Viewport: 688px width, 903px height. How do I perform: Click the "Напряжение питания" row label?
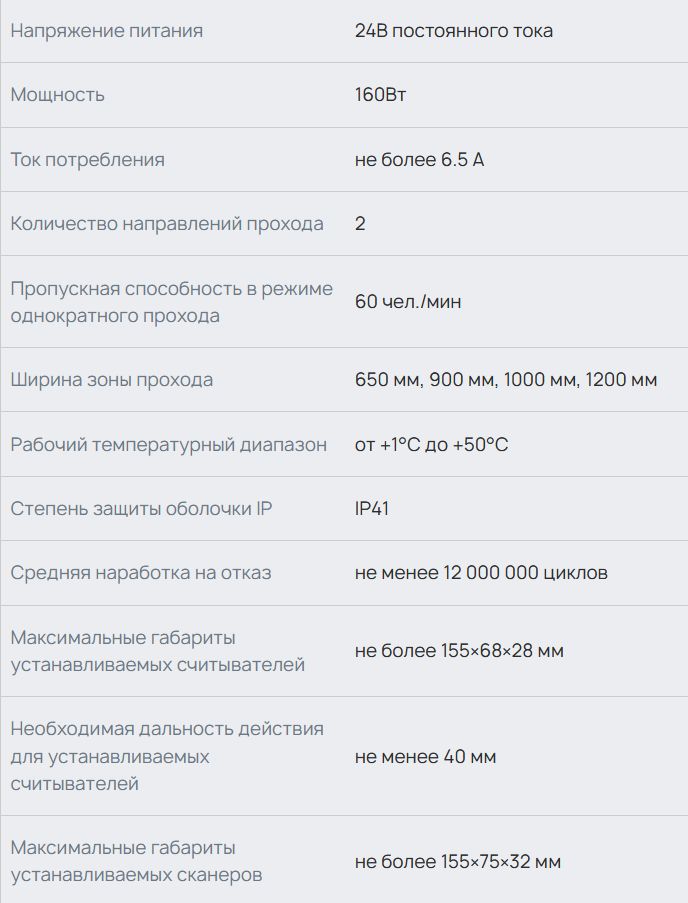(x=106, y=31)
